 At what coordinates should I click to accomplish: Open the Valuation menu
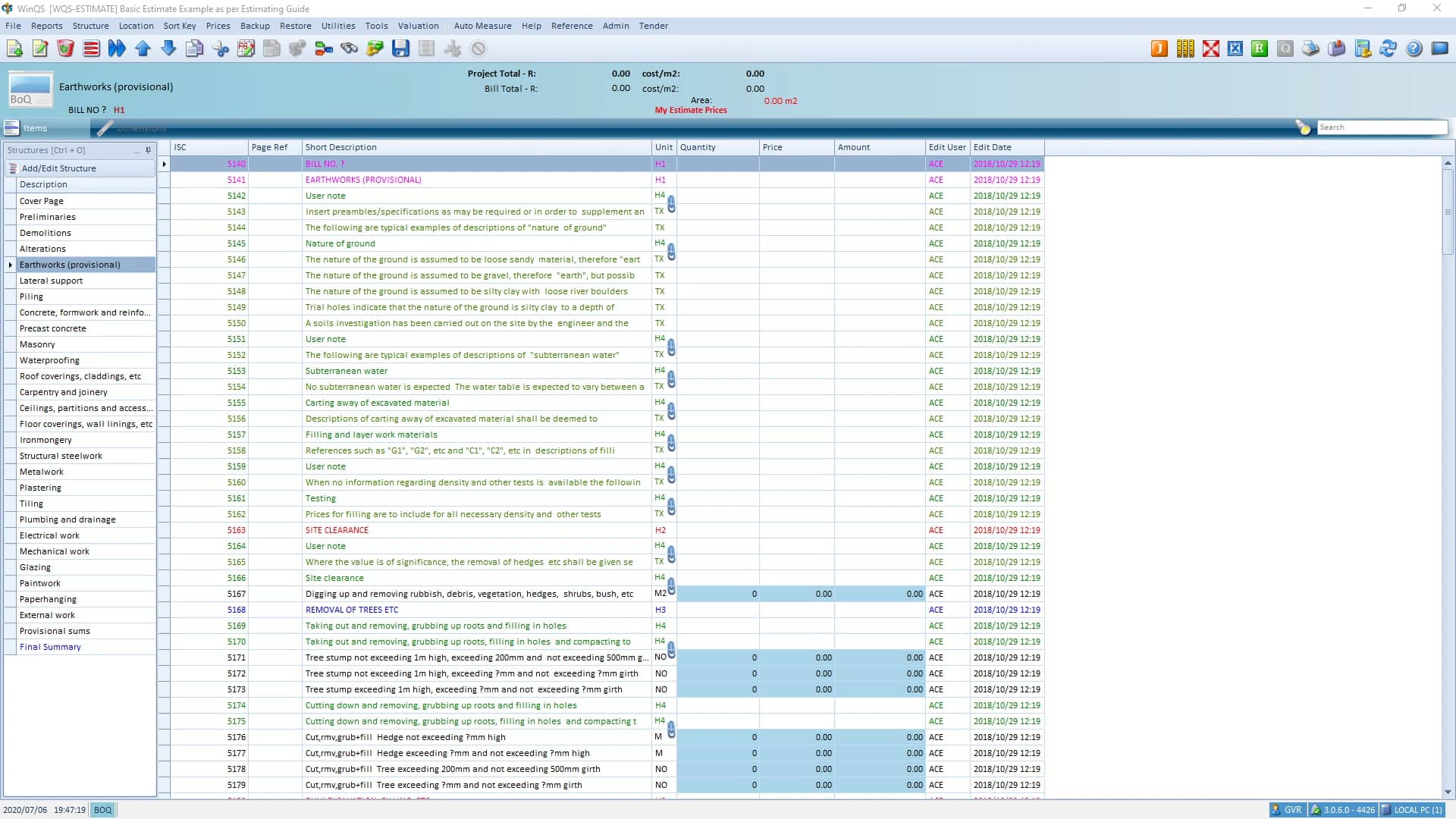(x=418, y=25)
